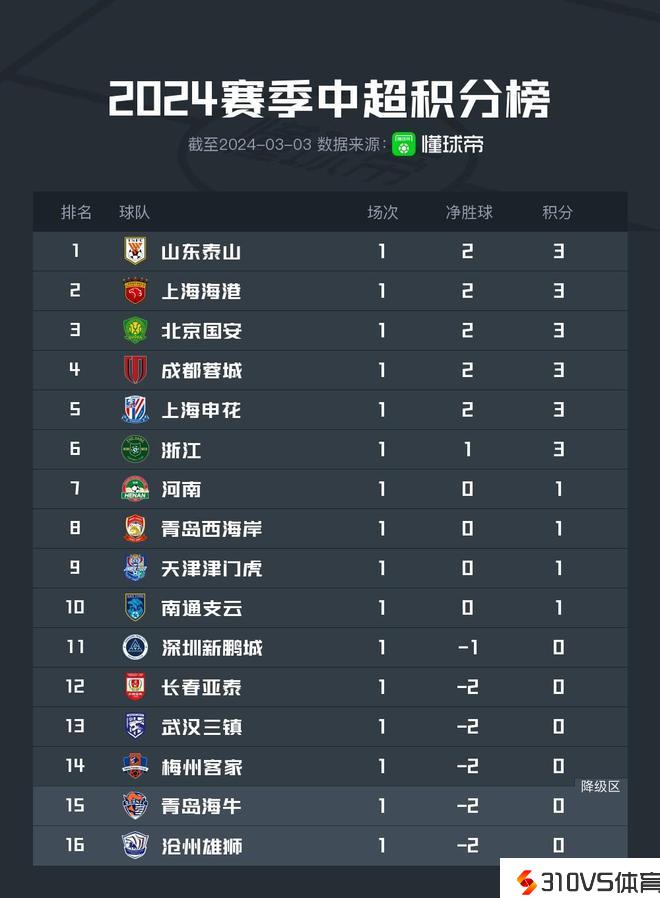Screen dimensions: 660x898
Task: Click the 2024赛季中超积分榜 title
Action: click(x=329, y=100)
